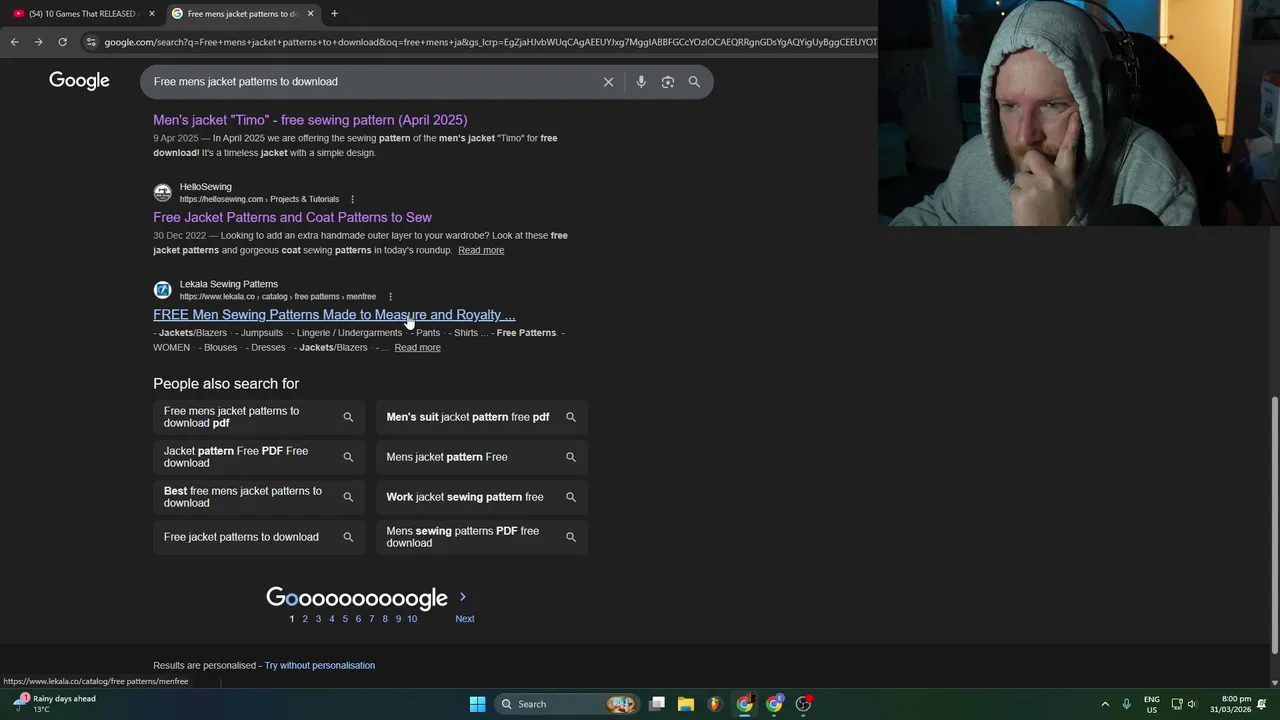
Task: Open Free Jacket Patterns and Coat Patterns link
Action: pos(292,217)
